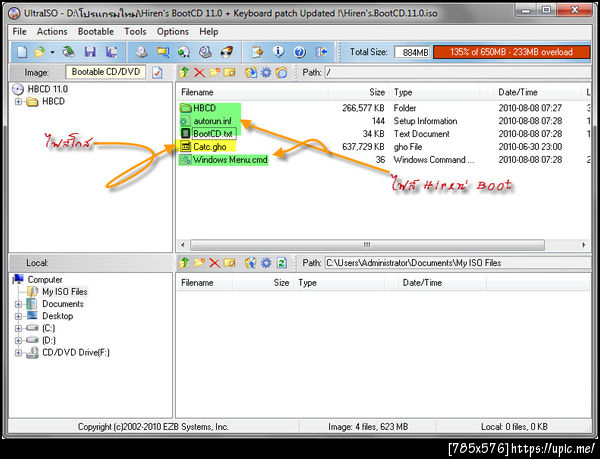Viewport: 600px width, 459px height.
Task: Expand the Desktop node in the Local tree
Action: point(18,316)
